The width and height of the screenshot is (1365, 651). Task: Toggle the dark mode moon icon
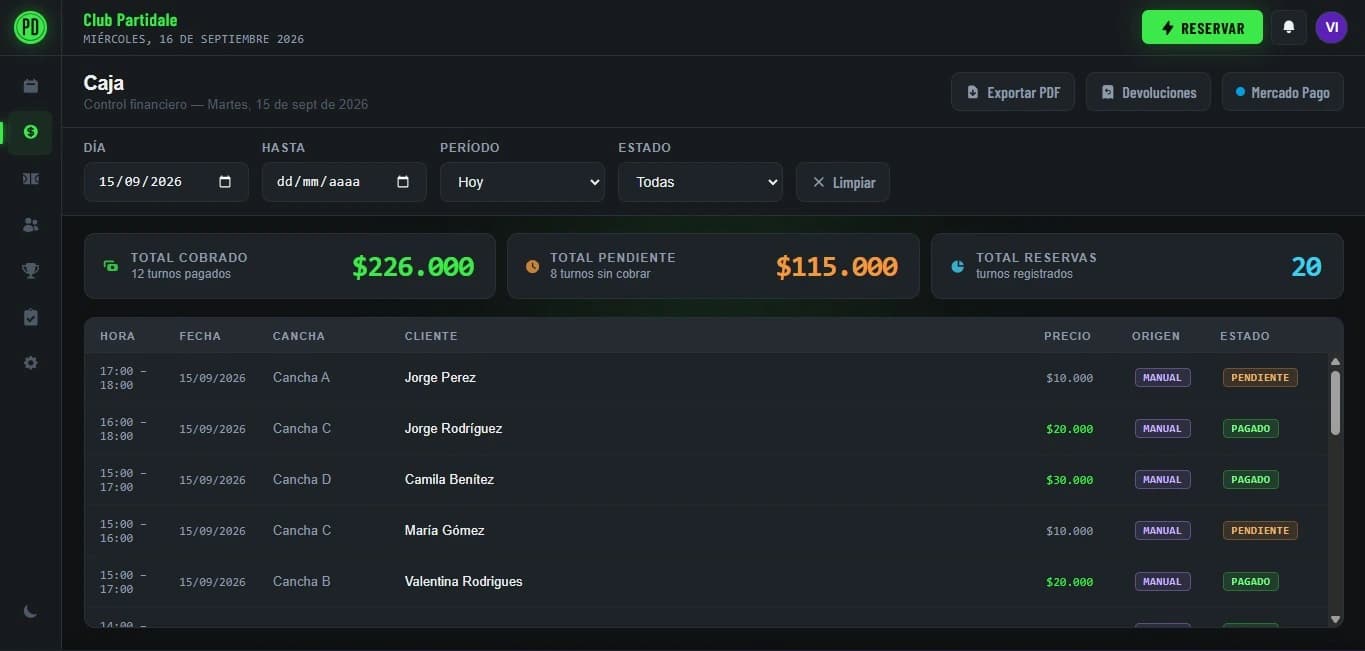point(30,611)
